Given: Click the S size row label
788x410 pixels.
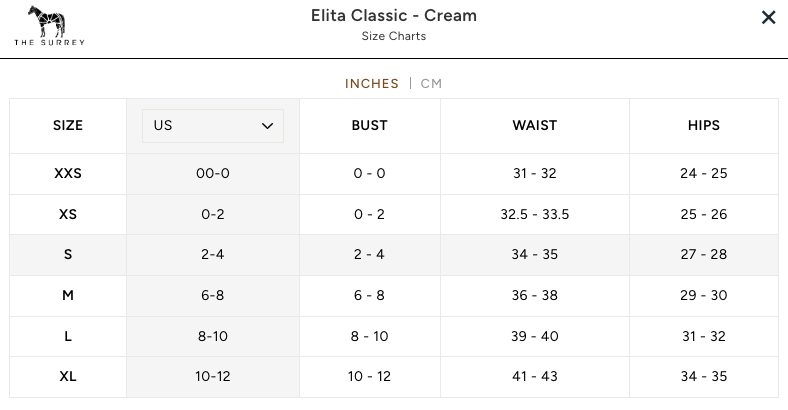Looking at the screenshot, I should pos(68,255).
